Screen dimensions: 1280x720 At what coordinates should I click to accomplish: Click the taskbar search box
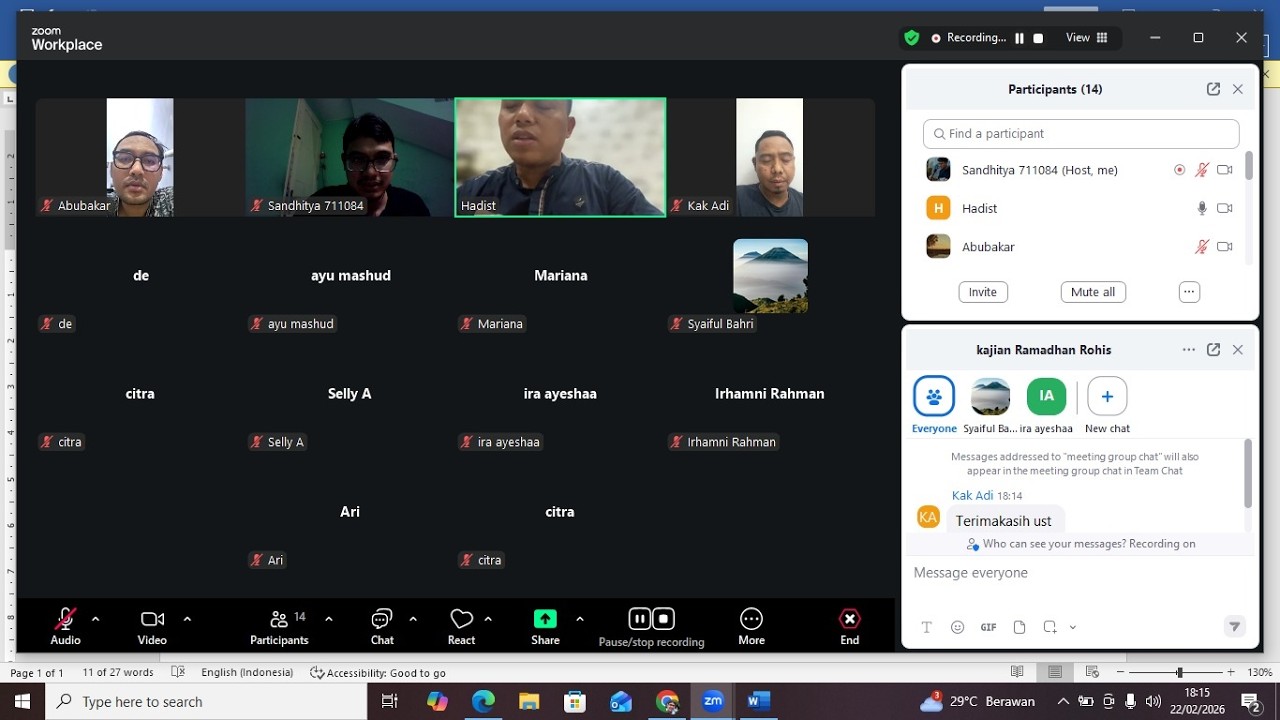tap(207, 702)
